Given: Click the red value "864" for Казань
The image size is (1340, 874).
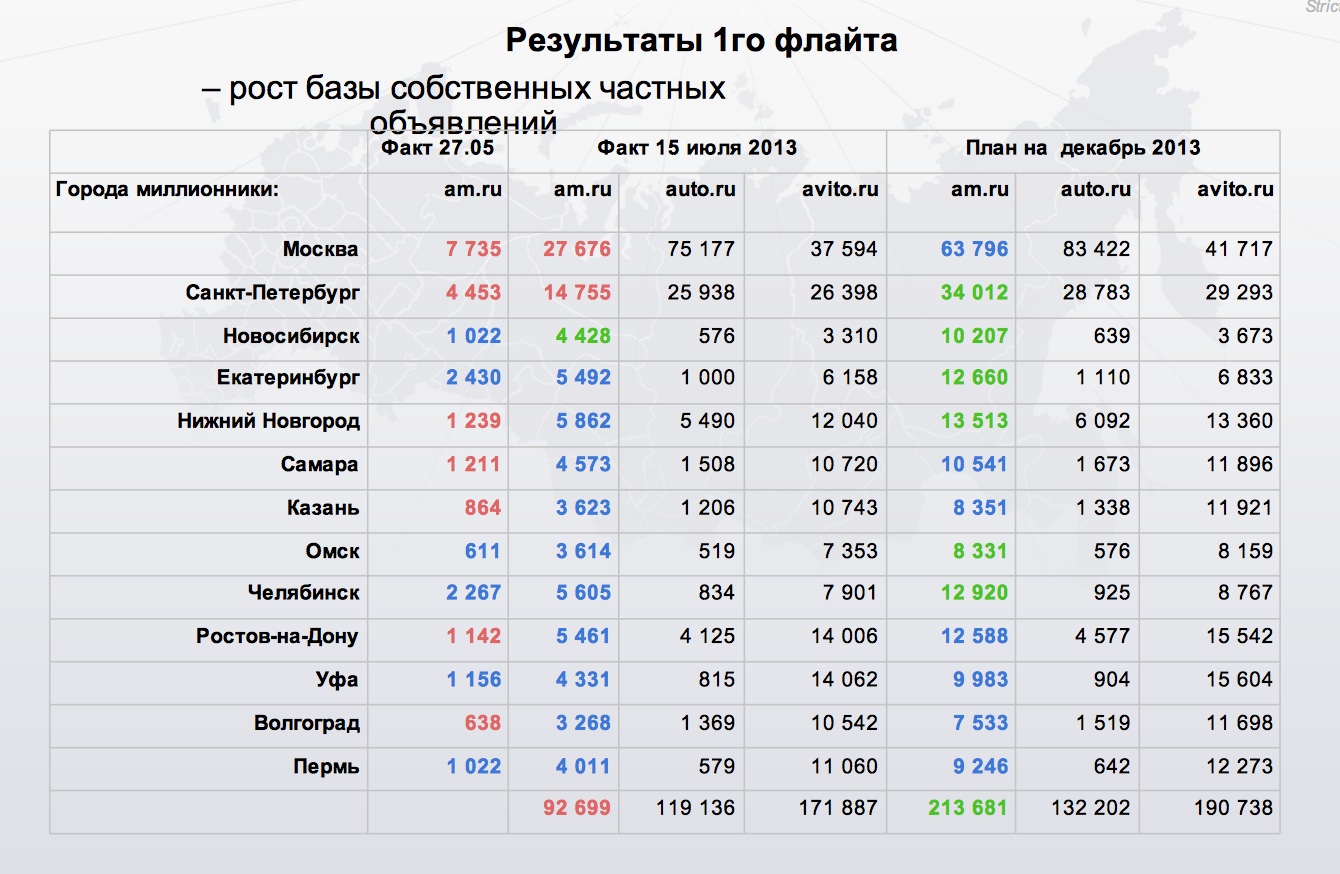Looking at the screenshot, I should point(483,508).
